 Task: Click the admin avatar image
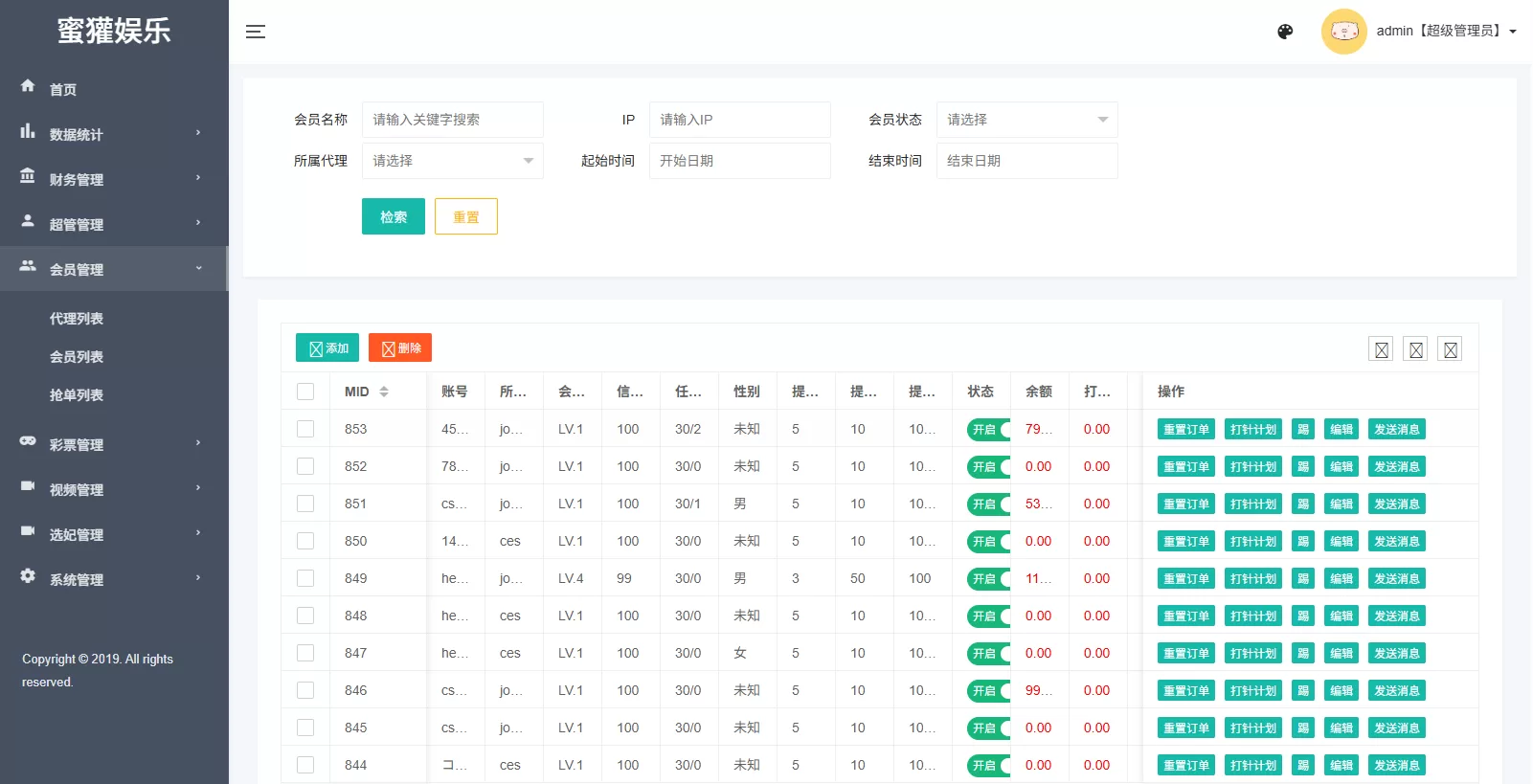(x=1343, y=32)
